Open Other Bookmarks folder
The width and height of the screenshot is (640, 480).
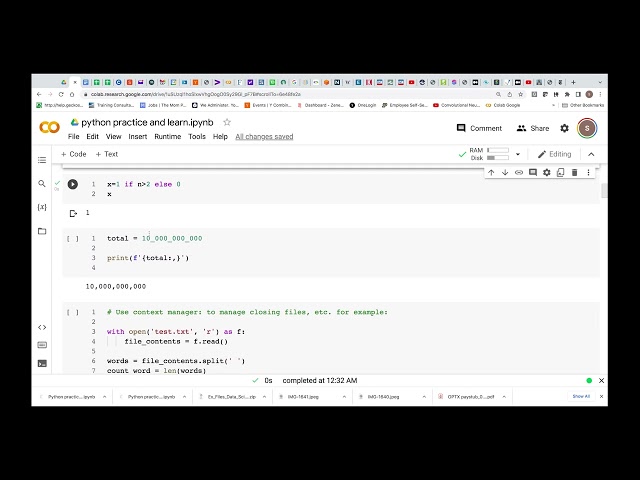pos(583,105)
